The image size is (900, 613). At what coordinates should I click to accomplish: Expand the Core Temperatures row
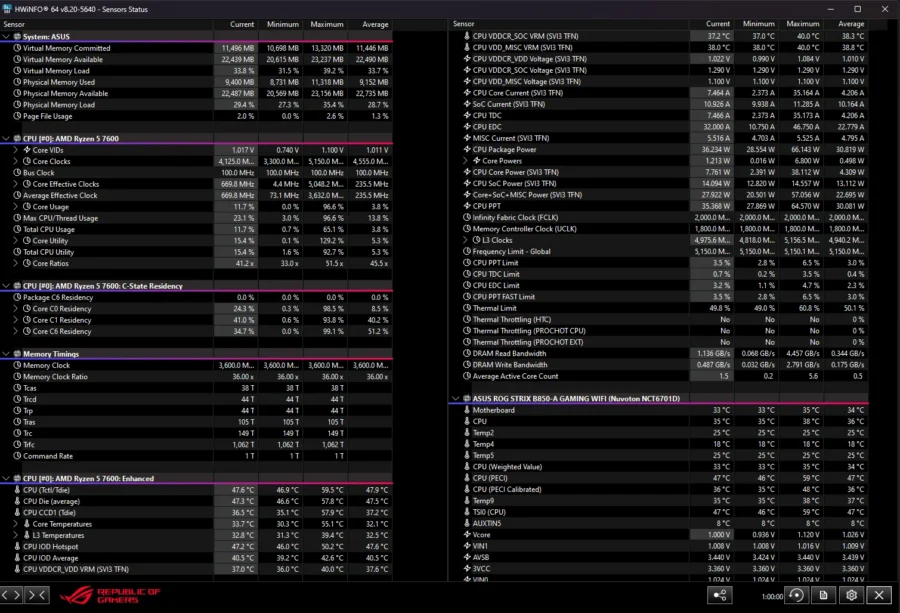[15, 524]
